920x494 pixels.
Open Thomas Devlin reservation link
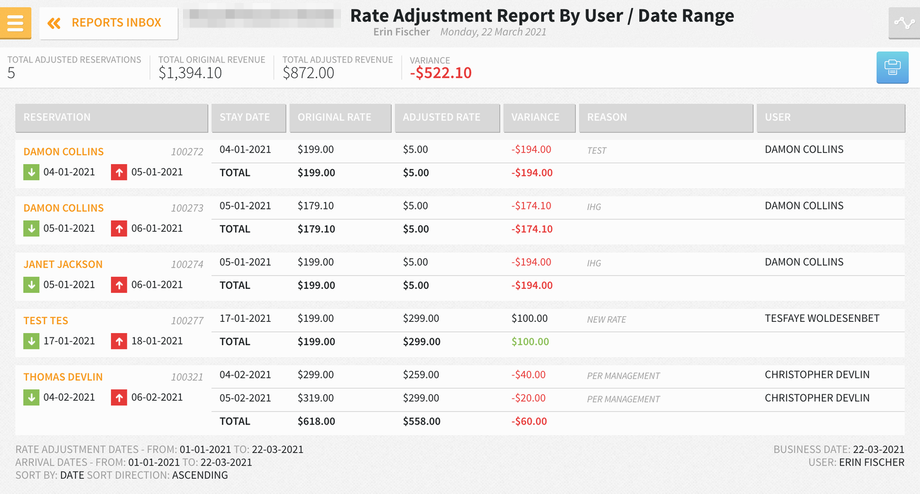[x=63, y=377]
